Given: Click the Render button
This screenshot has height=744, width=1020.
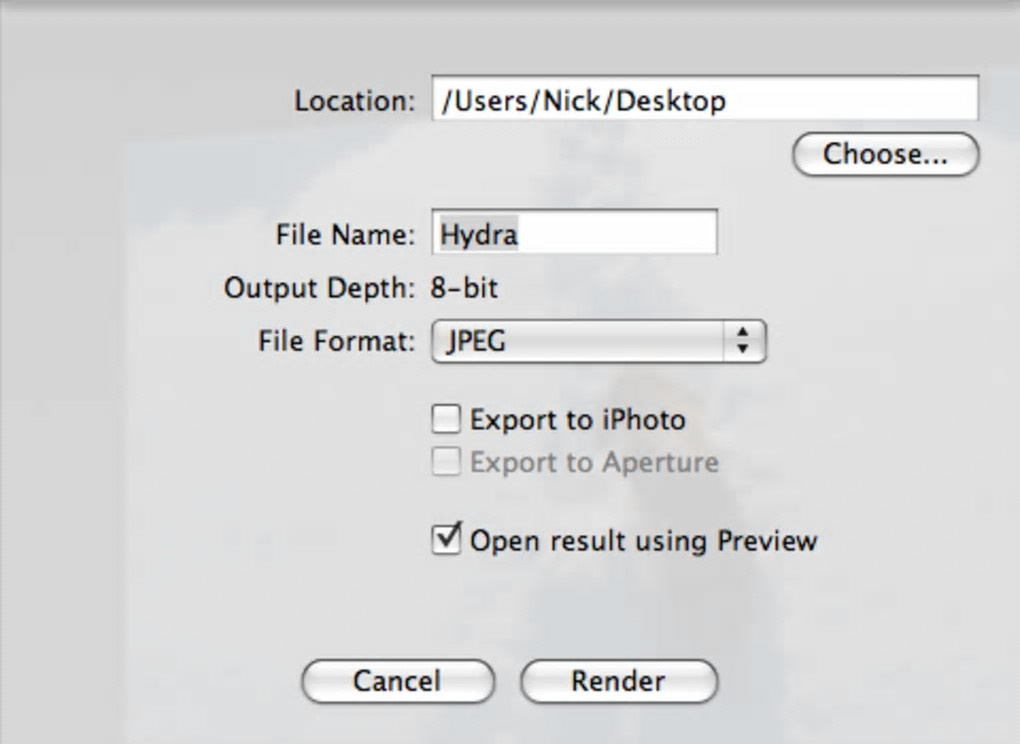Looking at the screenshot, I should click(x=618, y=681).
